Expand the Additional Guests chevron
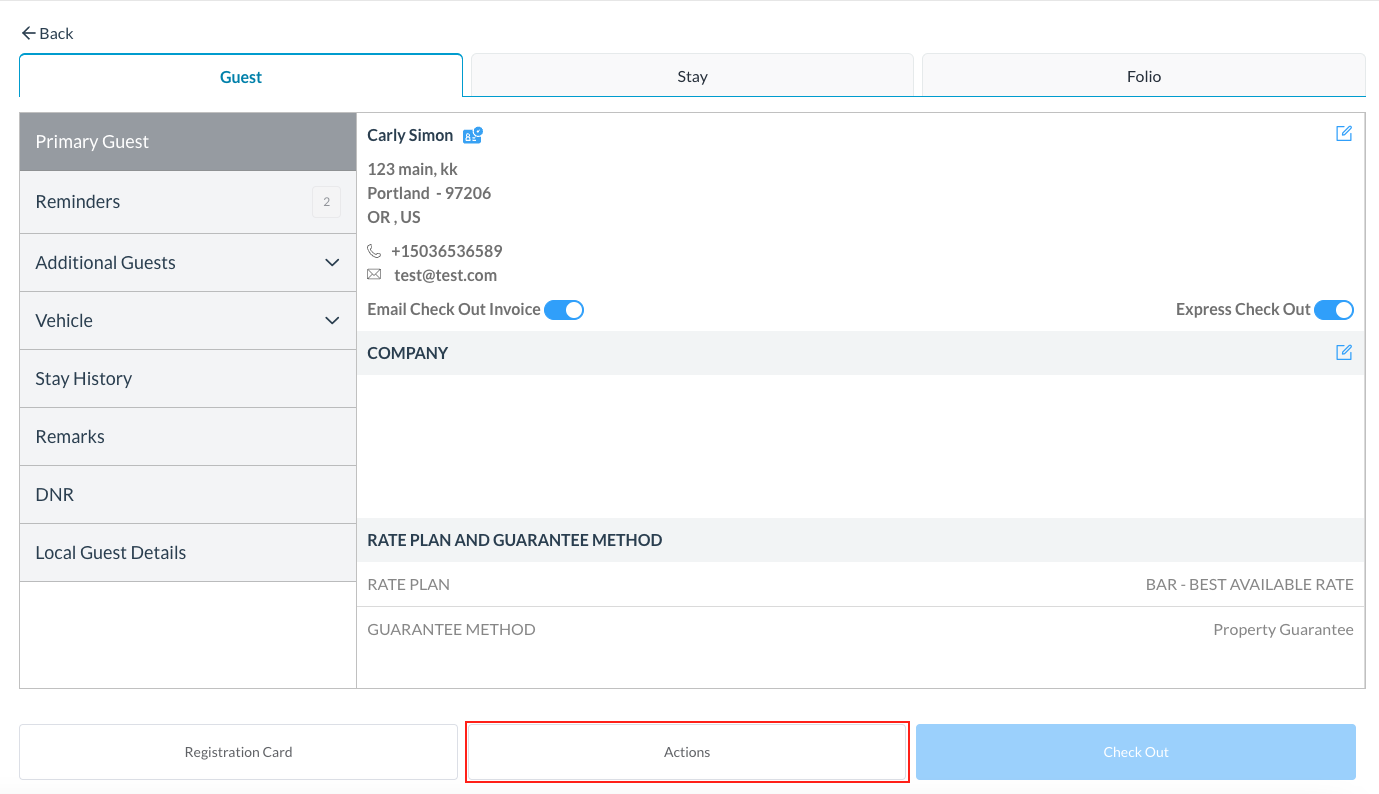Screen dimensions: 1379x794 (332, 263)
